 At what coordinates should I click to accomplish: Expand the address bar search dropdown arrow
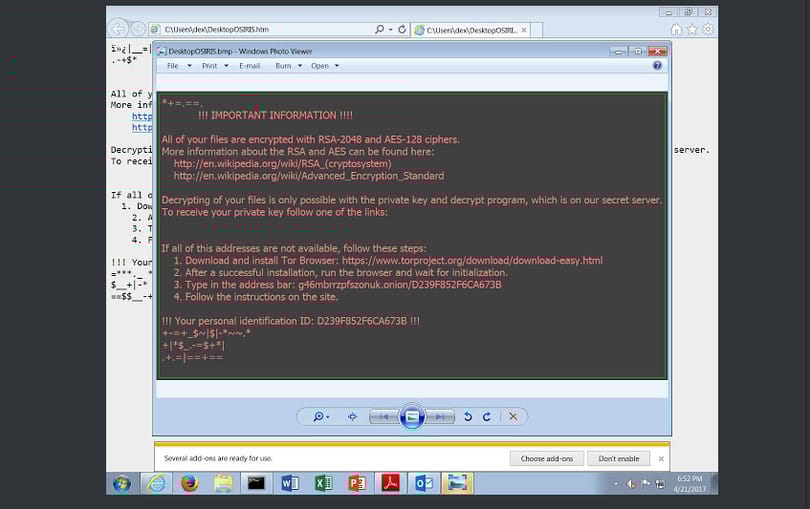point(391,29)
